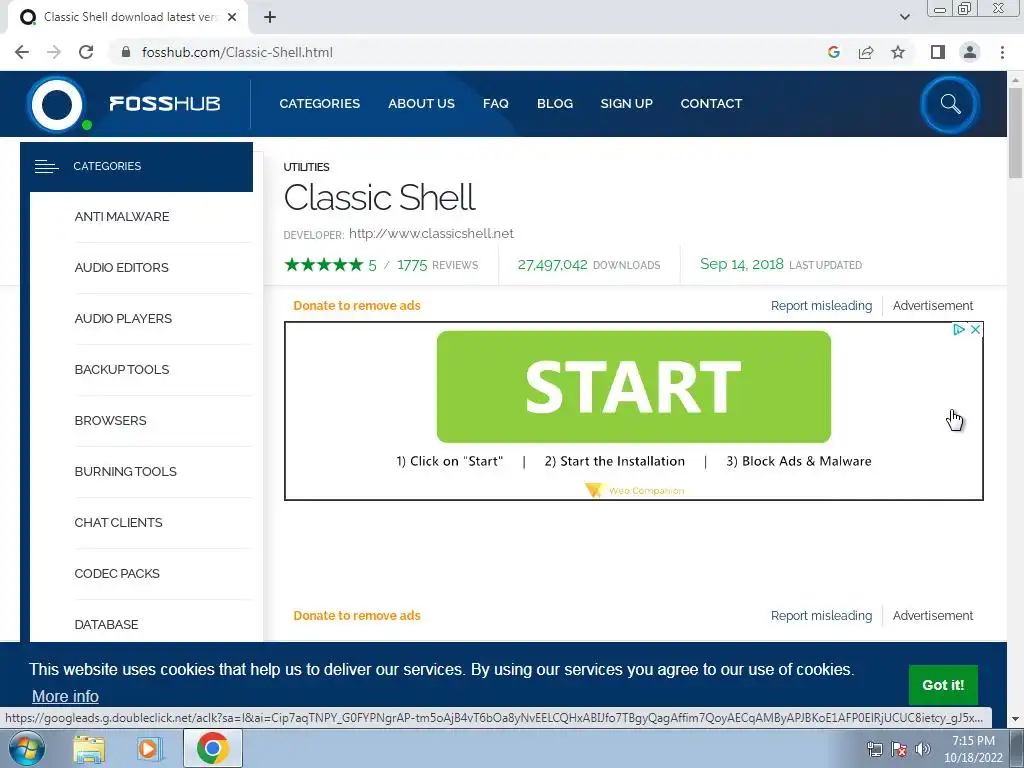Select SIGN UP in the navigation
The image size is (1024, 768).
pyautogui.click(x=626, y=104)
